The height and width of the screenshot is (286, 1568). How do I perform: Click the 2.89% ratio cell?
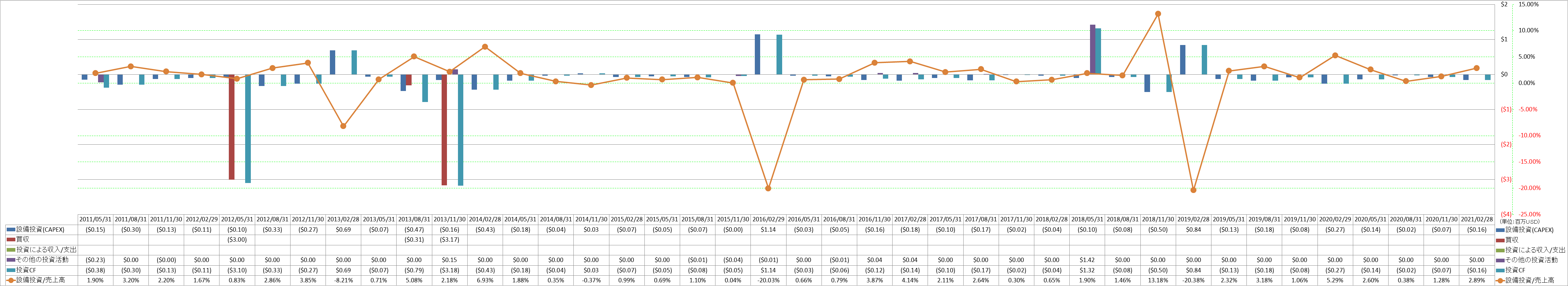tap(1477, 281)
